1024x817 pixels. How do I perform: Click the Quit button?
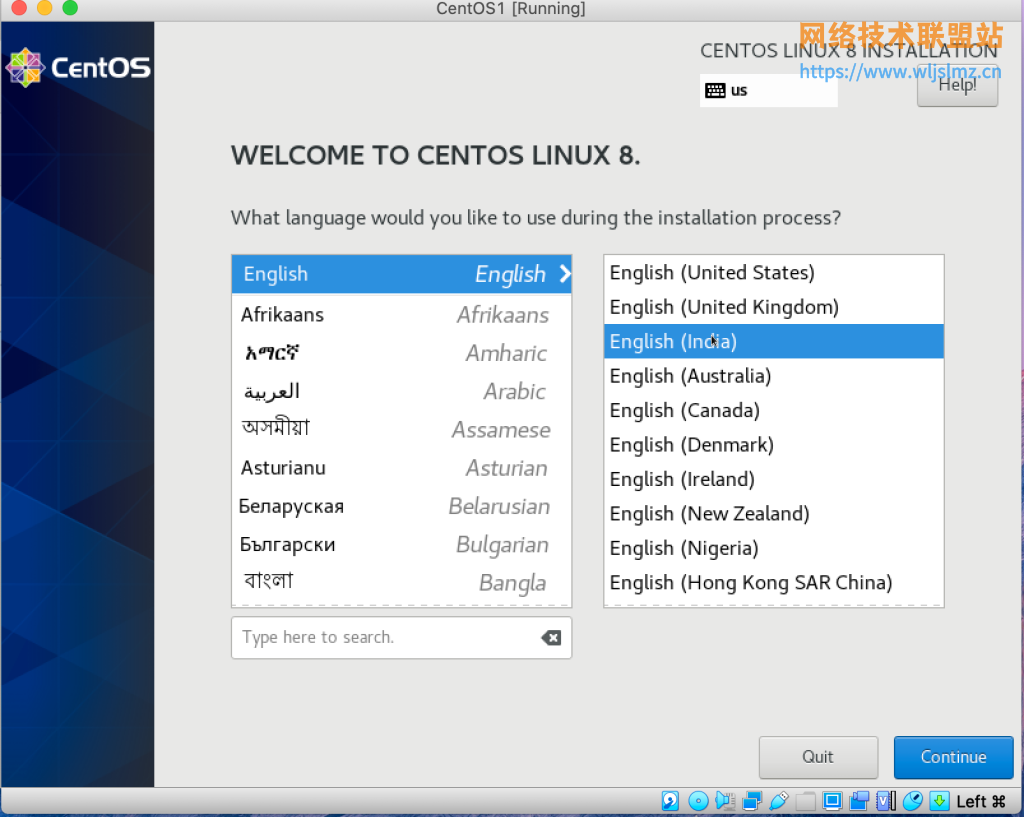818,757
